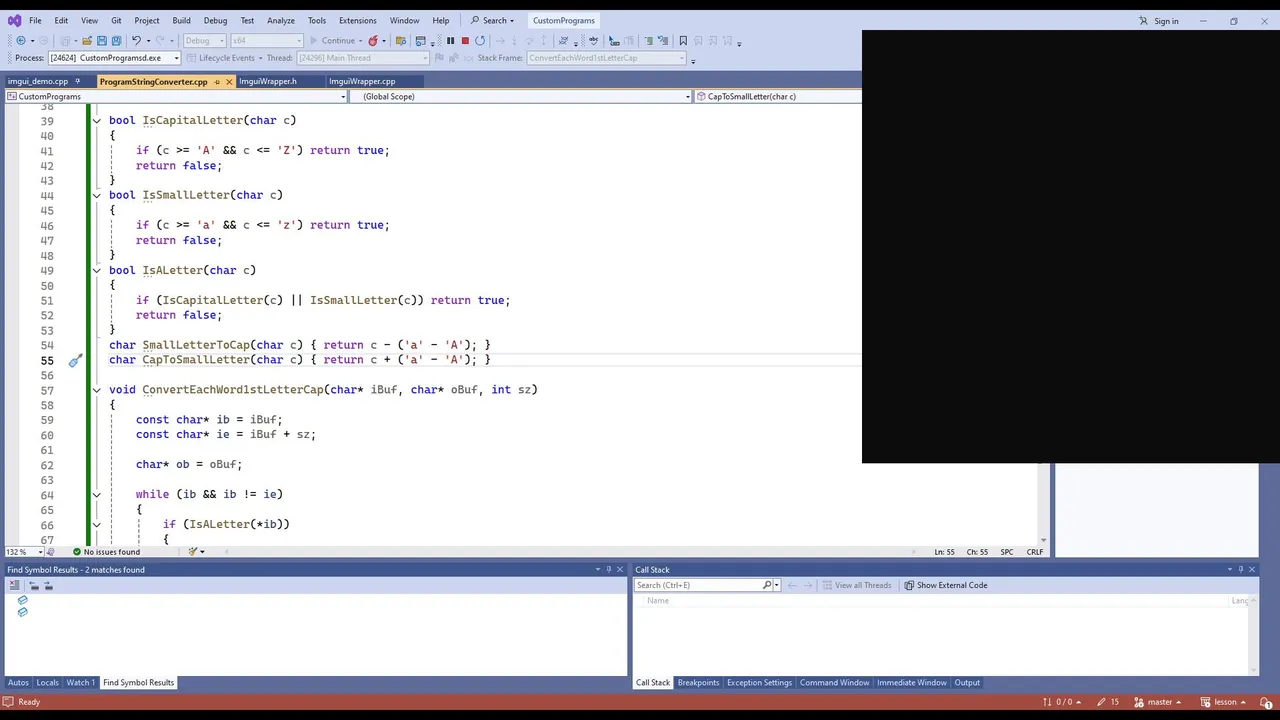Viewport: 1280px width, 720px height.
Task: Close the Call Stack panel
Action: [x=1252, y=569]
